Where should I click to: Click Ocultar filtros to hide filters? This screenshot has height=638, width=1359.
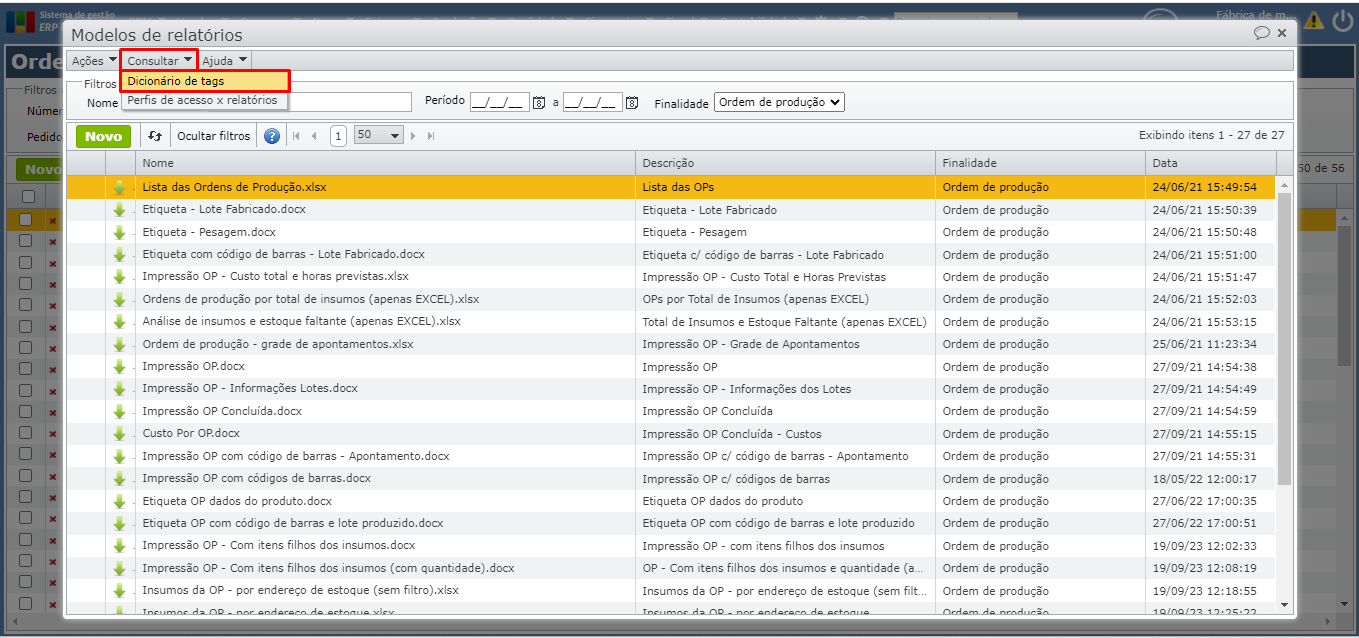(x=213, y=136)
